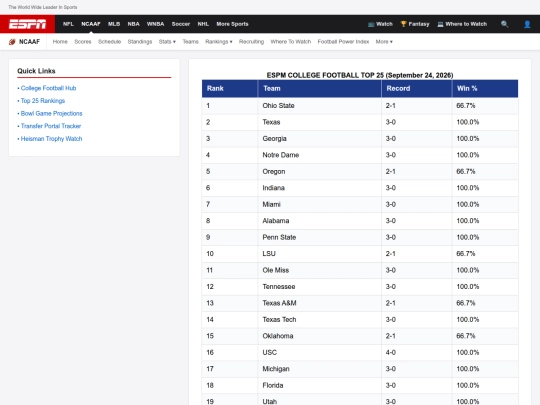The image size is (540, 405).
Task: Open the Schedule tab
Action: tap(110, 42)
